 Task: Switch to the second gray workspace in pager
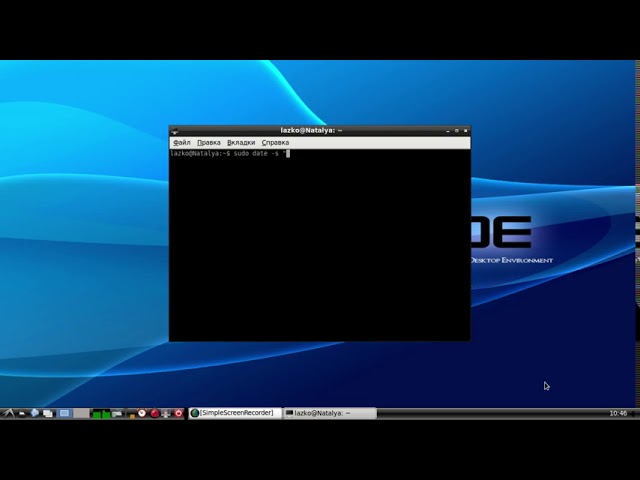pyautogui.click(x=81, y=413)
